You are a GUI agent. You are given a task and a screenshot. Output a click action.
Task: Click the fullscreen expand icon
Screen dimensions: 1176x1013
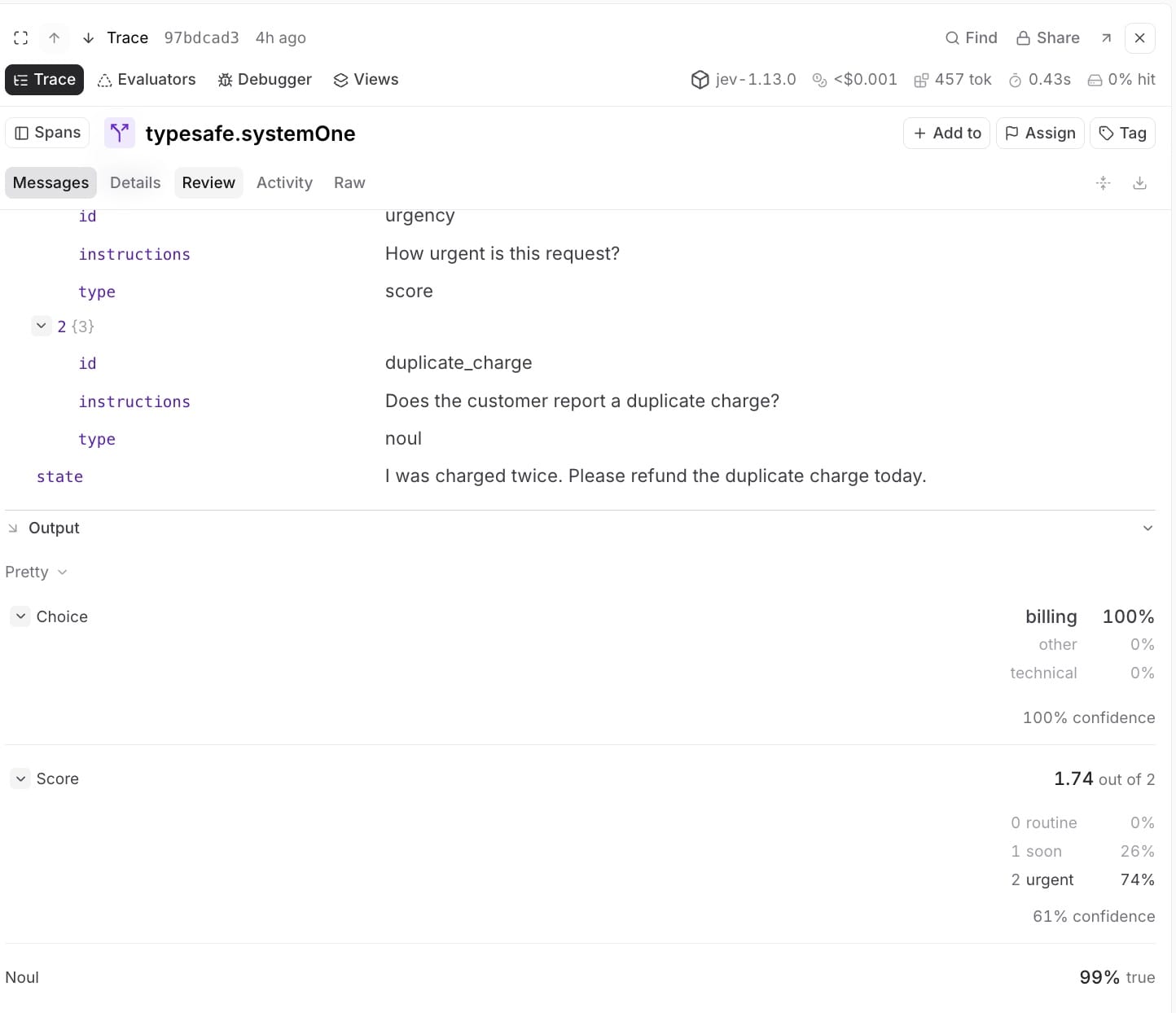tap(21, 38)
